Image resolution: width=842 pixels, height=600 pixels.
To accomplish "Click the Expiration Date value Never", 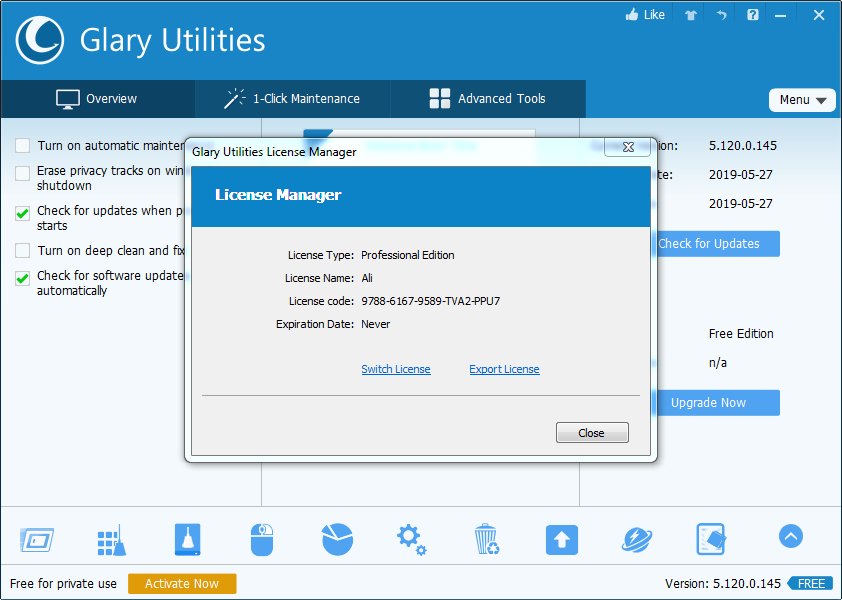I will click(x=375, y=324).
